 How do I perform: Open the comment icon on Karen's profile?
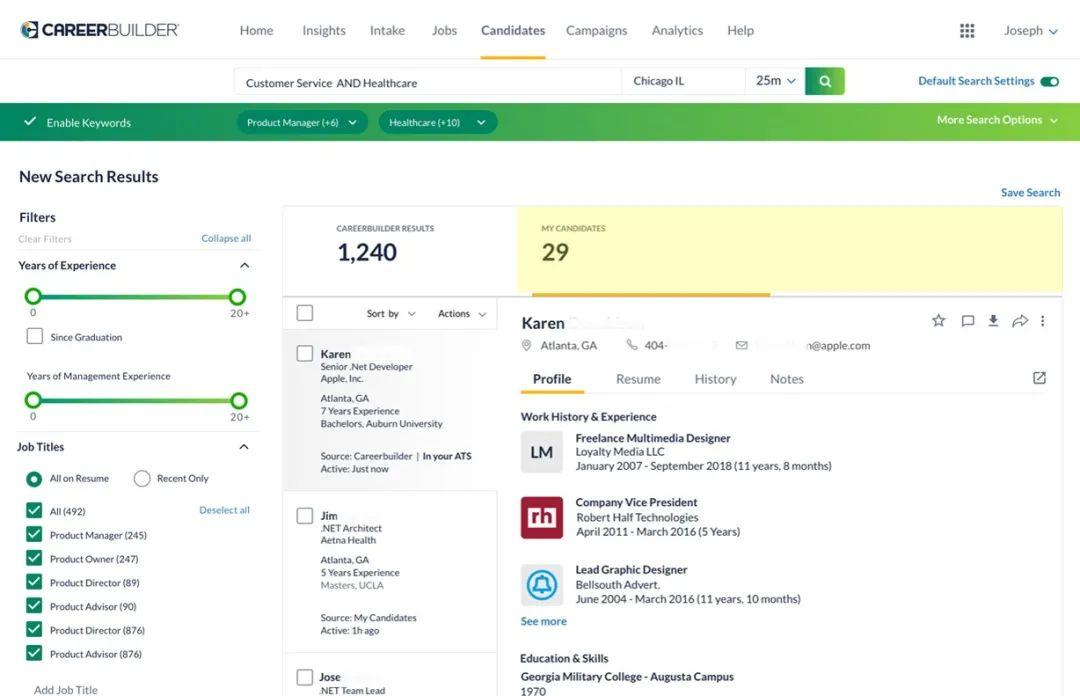[x=967, y=321]
